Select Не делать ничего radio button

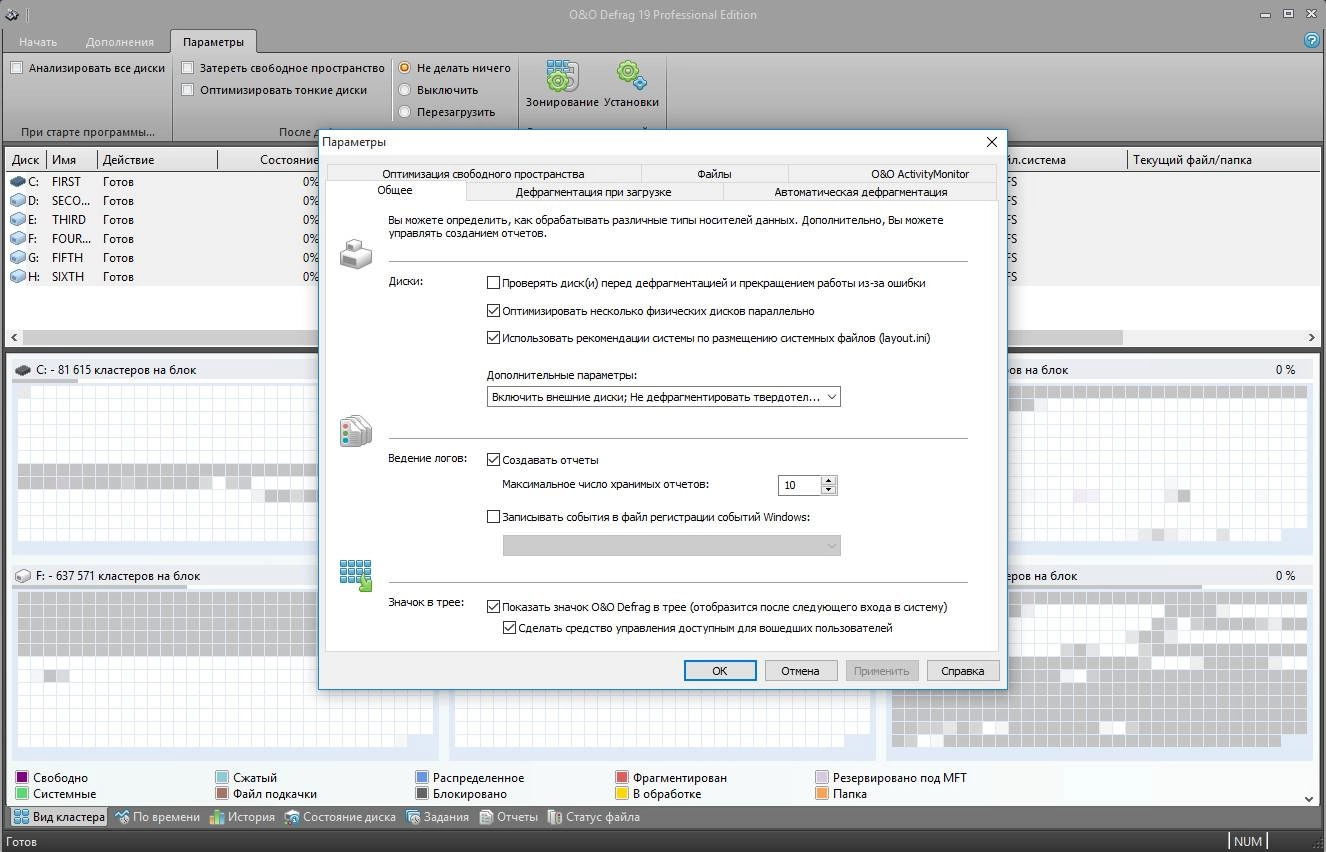click(405, 68)
